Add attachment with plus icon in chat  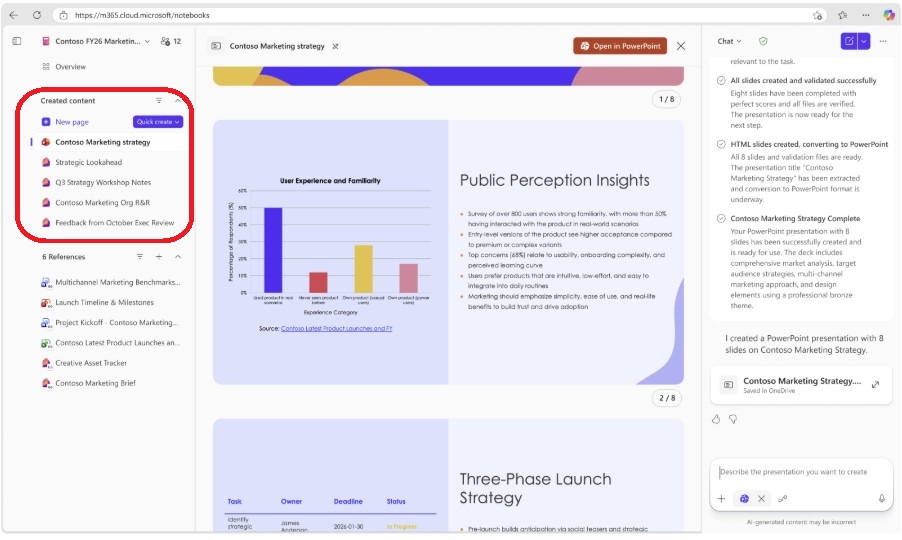(x=721, y=499)
